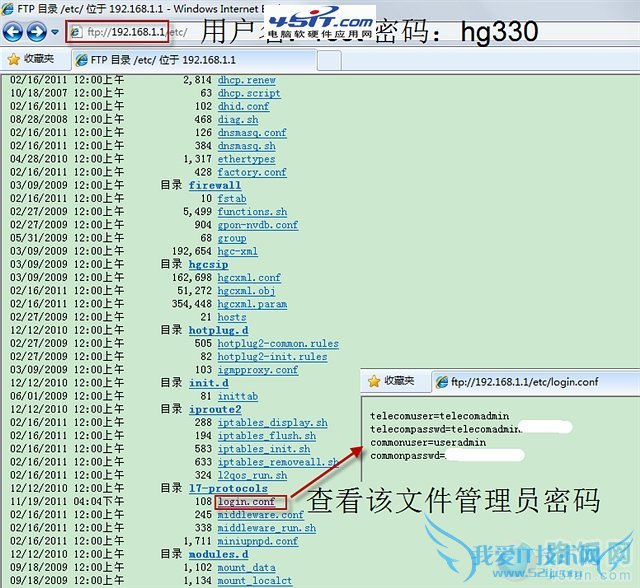Select the FTP 目录 /etc/ browser tab
Screen dimensions: 640x588
pyautogui.click(x=194, y=60)
